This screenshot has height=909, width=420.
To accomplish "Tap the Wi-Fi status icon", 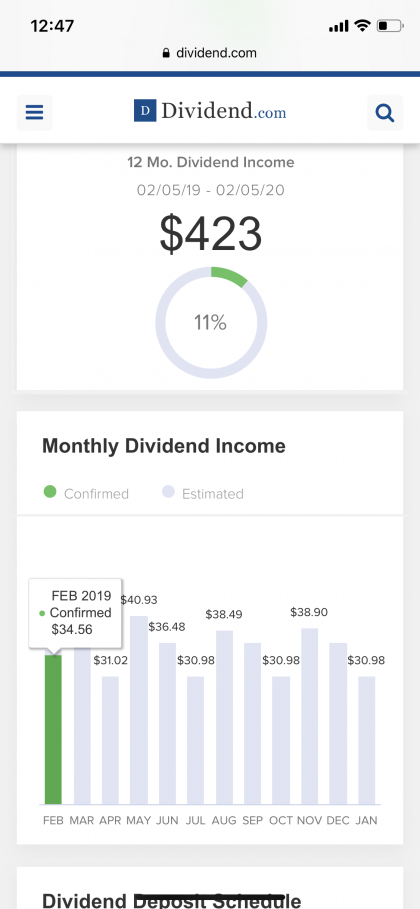I will (363, 26).
